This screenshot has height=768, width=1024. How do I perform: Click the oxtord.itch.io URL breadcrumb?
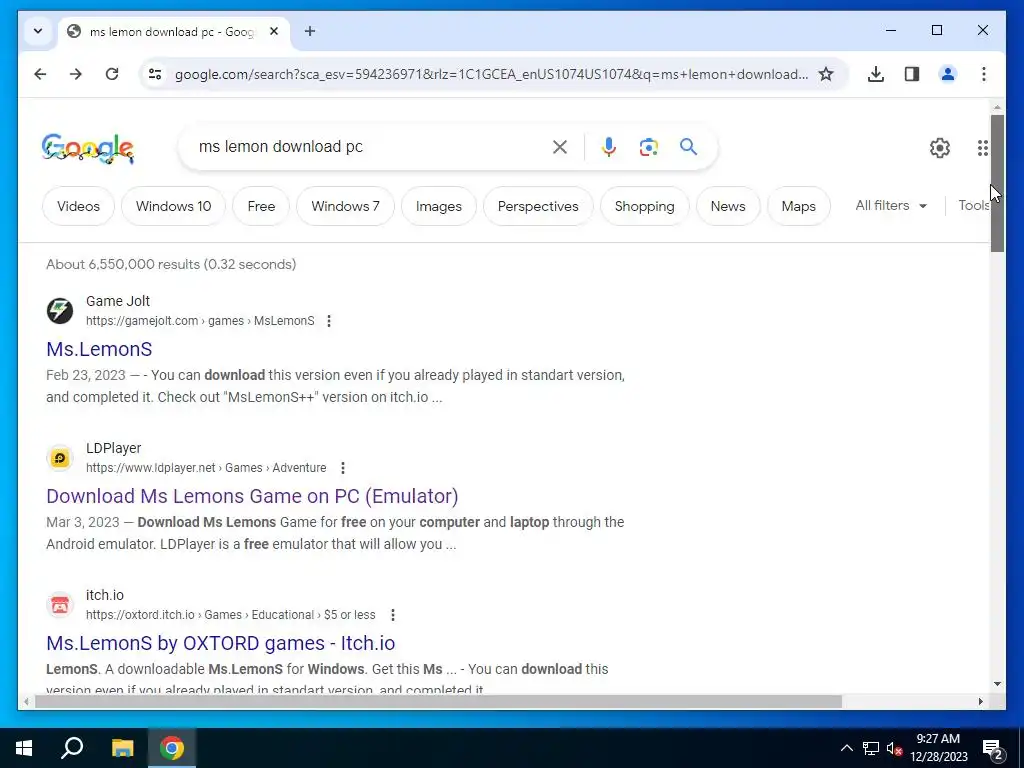(x=231, y=615)
